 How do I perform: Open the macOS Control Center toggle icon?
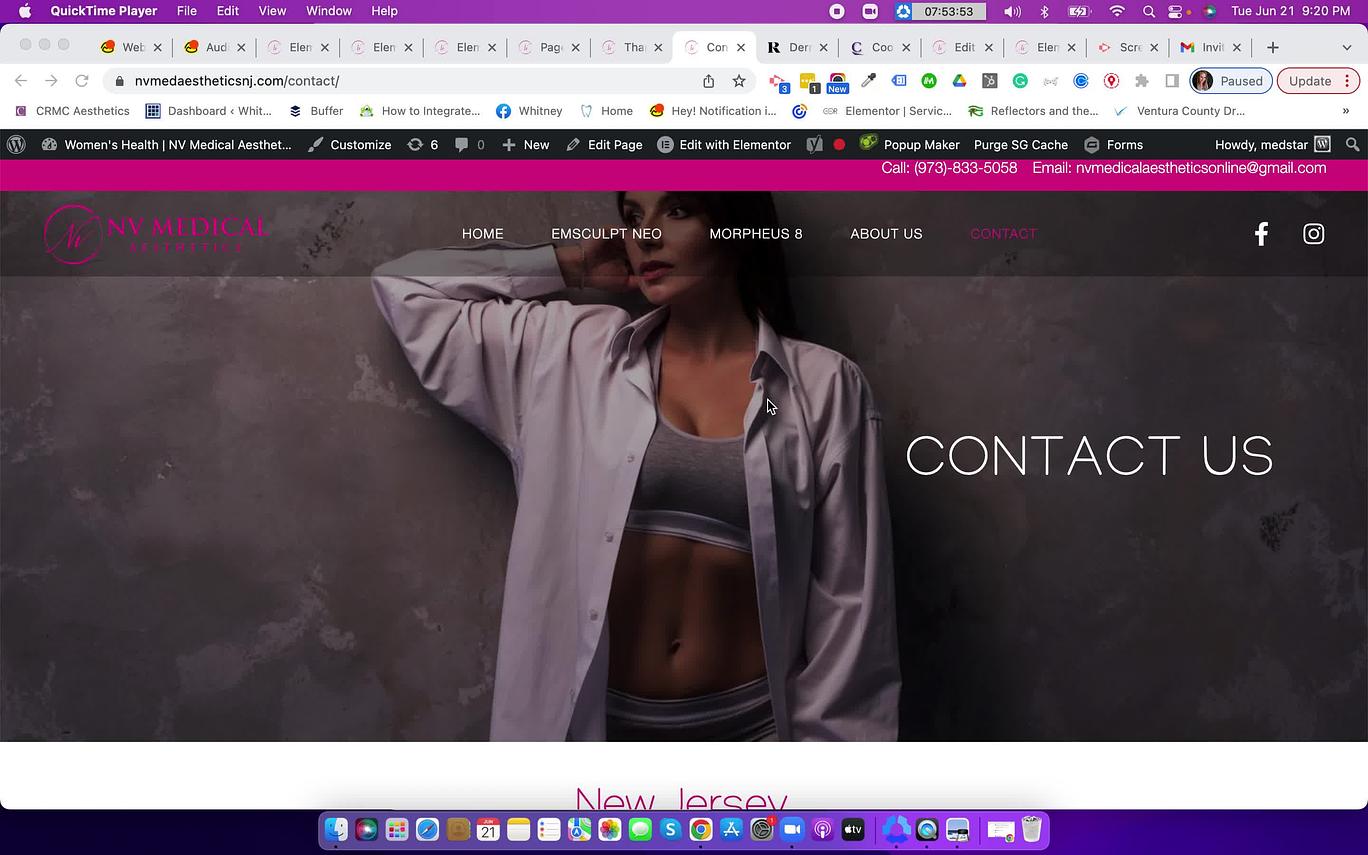[x=1176, y=11]
